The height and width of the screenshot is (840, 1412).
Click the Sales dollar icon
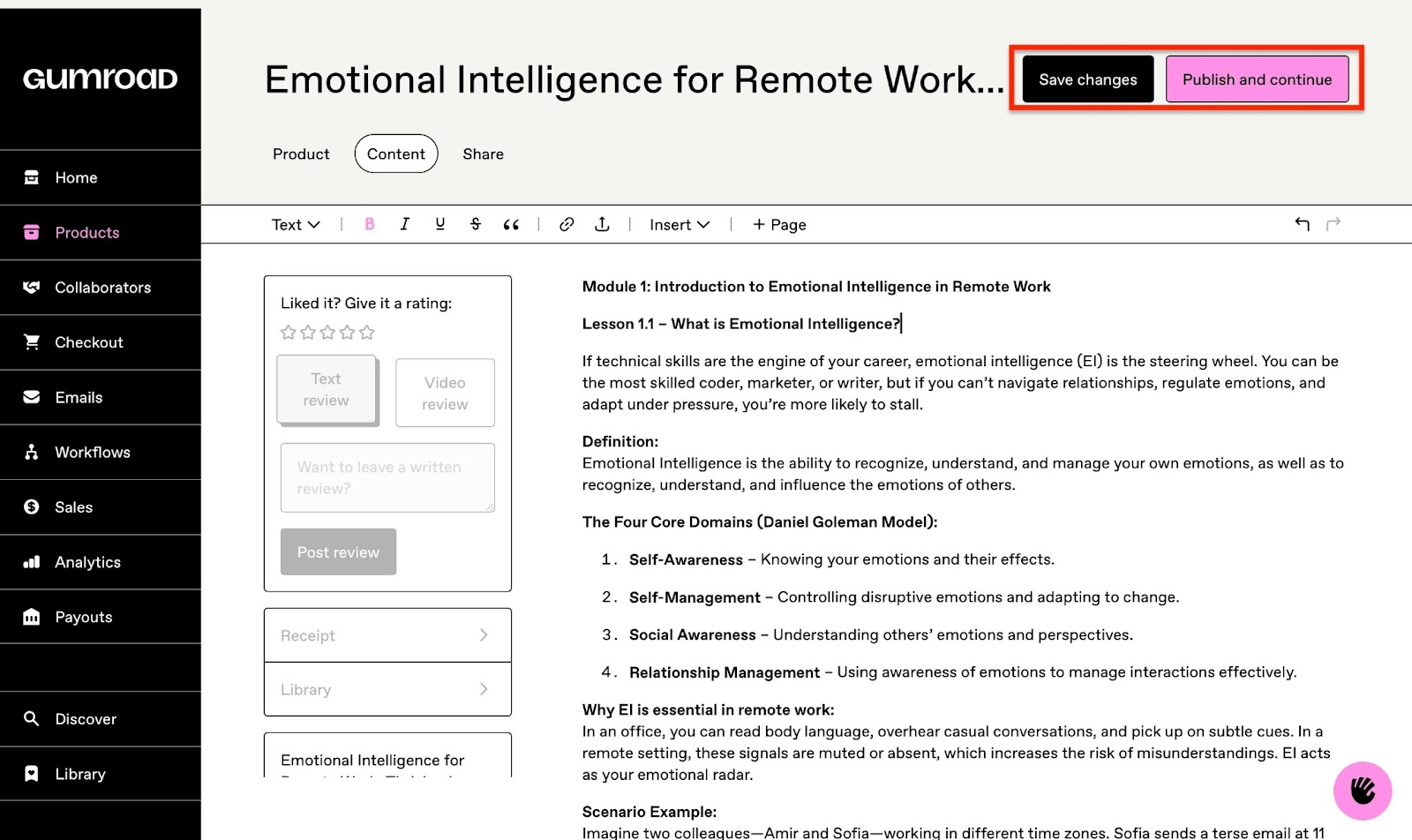(x=32, y=506)
